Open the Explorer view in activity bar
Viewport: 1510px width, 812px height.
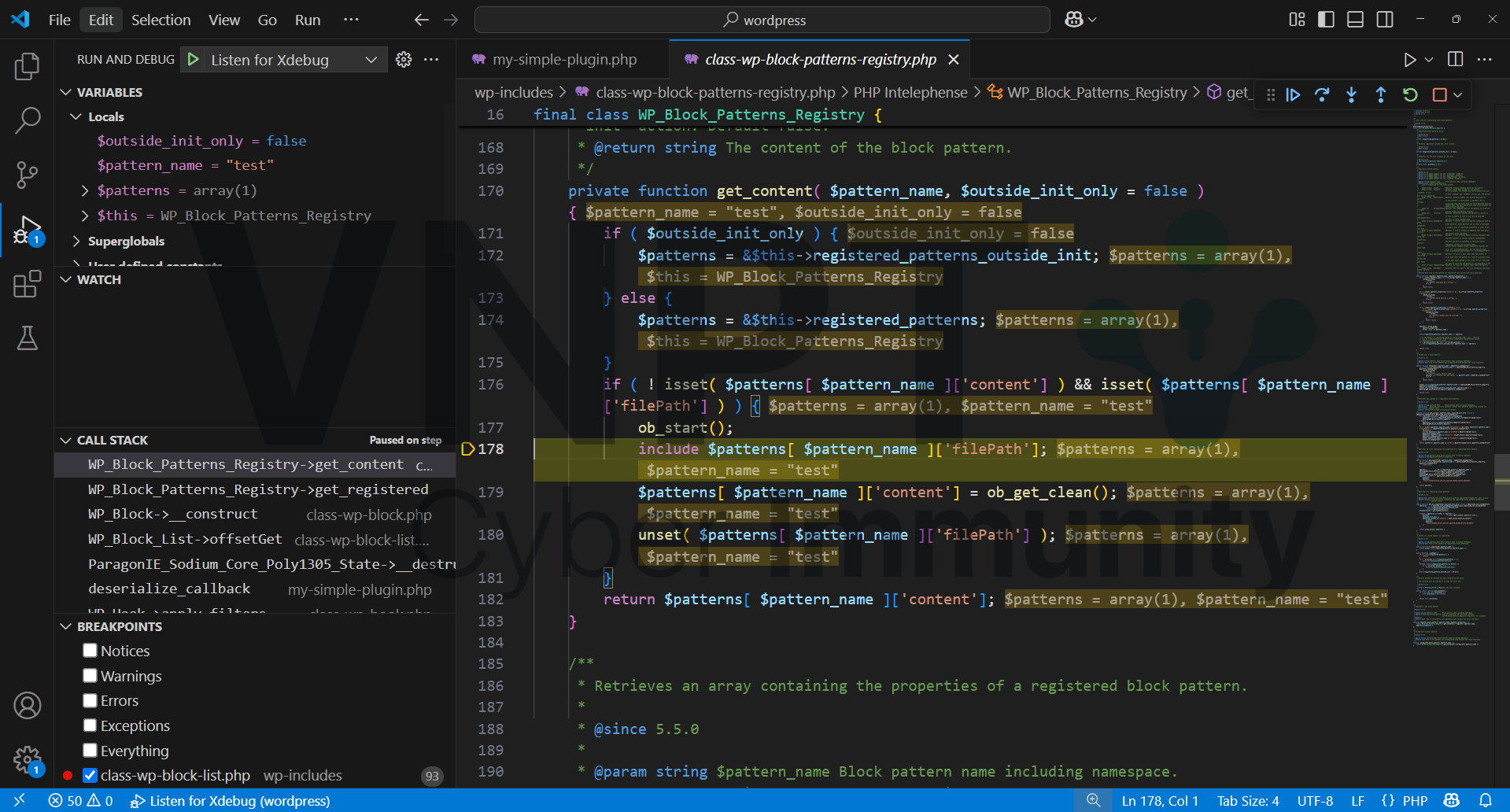(28, 67)
